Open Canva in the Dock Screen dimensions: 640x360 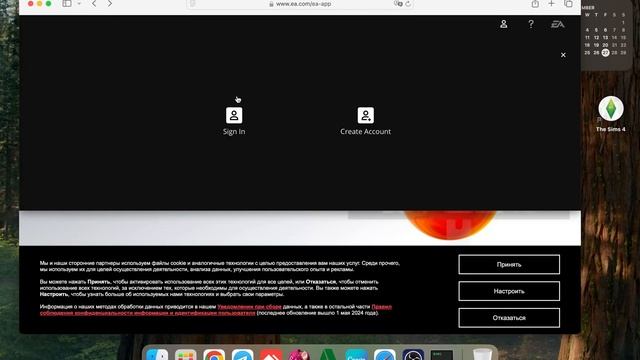click(356, 354)
